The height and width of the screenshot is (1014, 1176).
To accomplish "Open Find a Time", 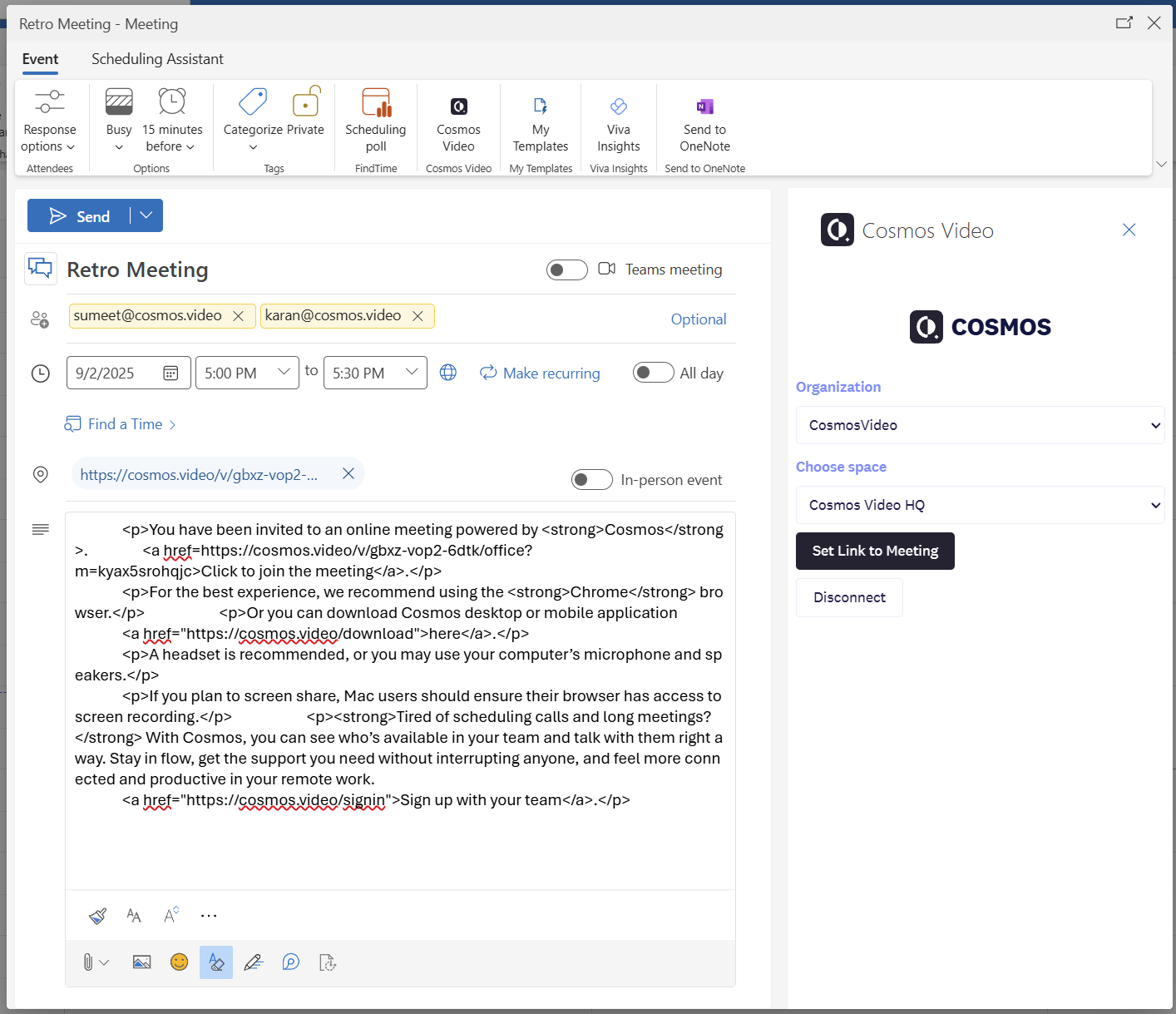I will [120, 424].
